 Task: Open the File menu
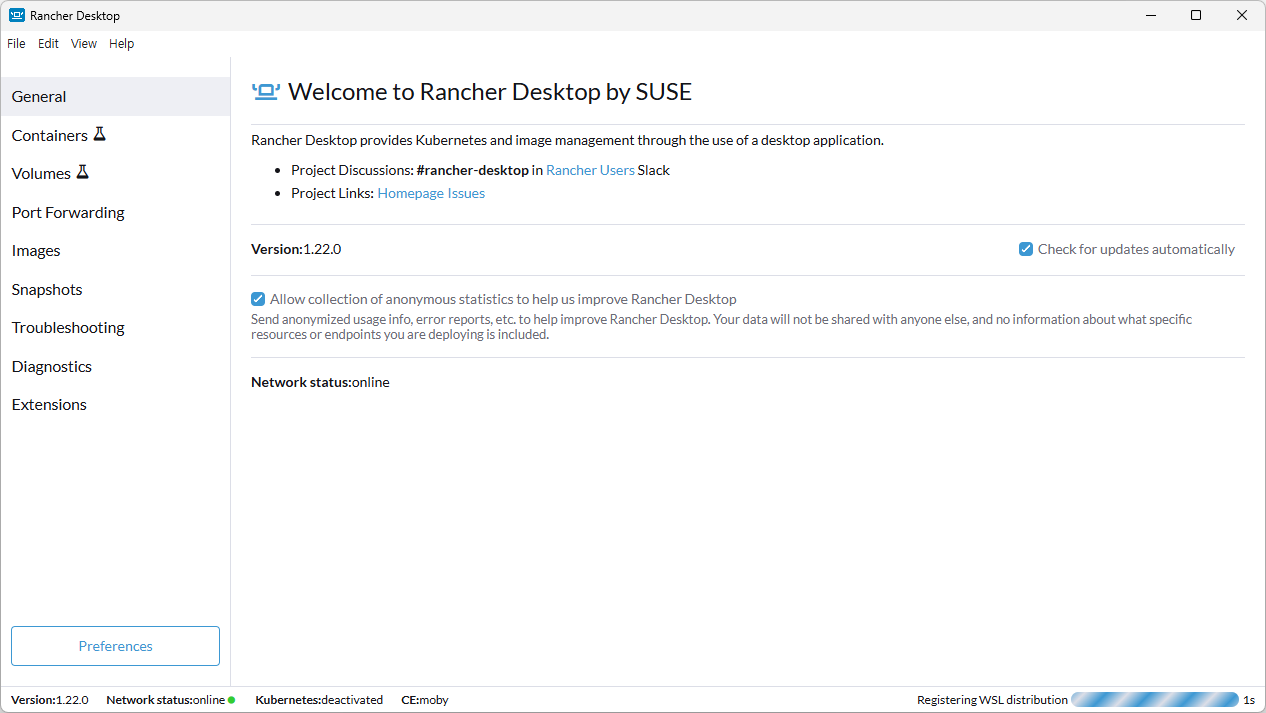coord(16,44)
